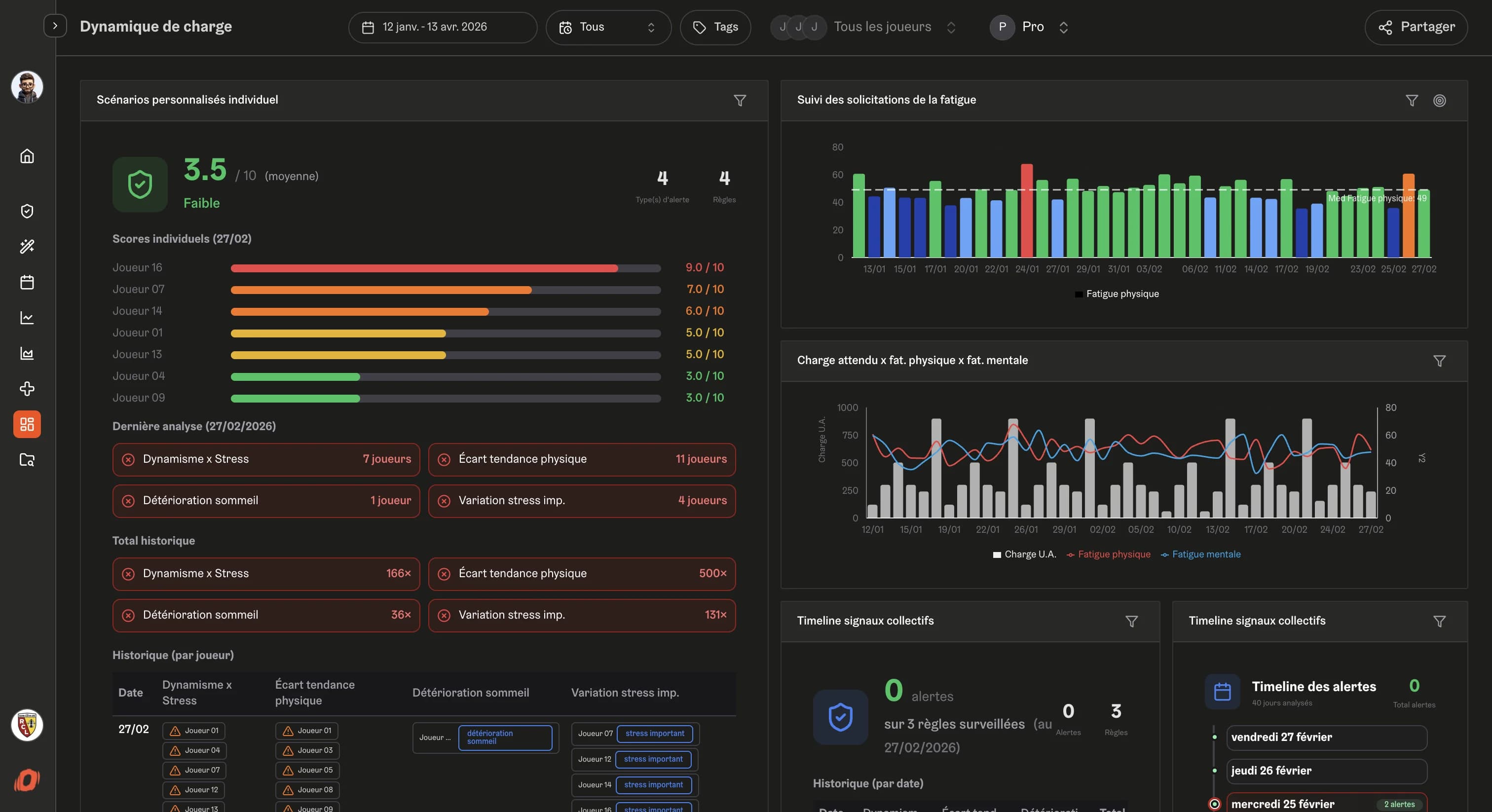Open the calendar sidebar icon
The height and width of the screenshot is (812, 1492).
click(x=27, y=282)
